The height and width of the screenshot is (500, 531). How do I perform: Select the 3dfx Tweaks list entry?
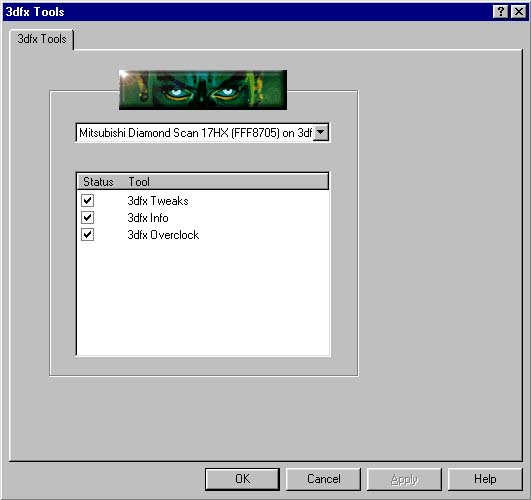point(158,201)
